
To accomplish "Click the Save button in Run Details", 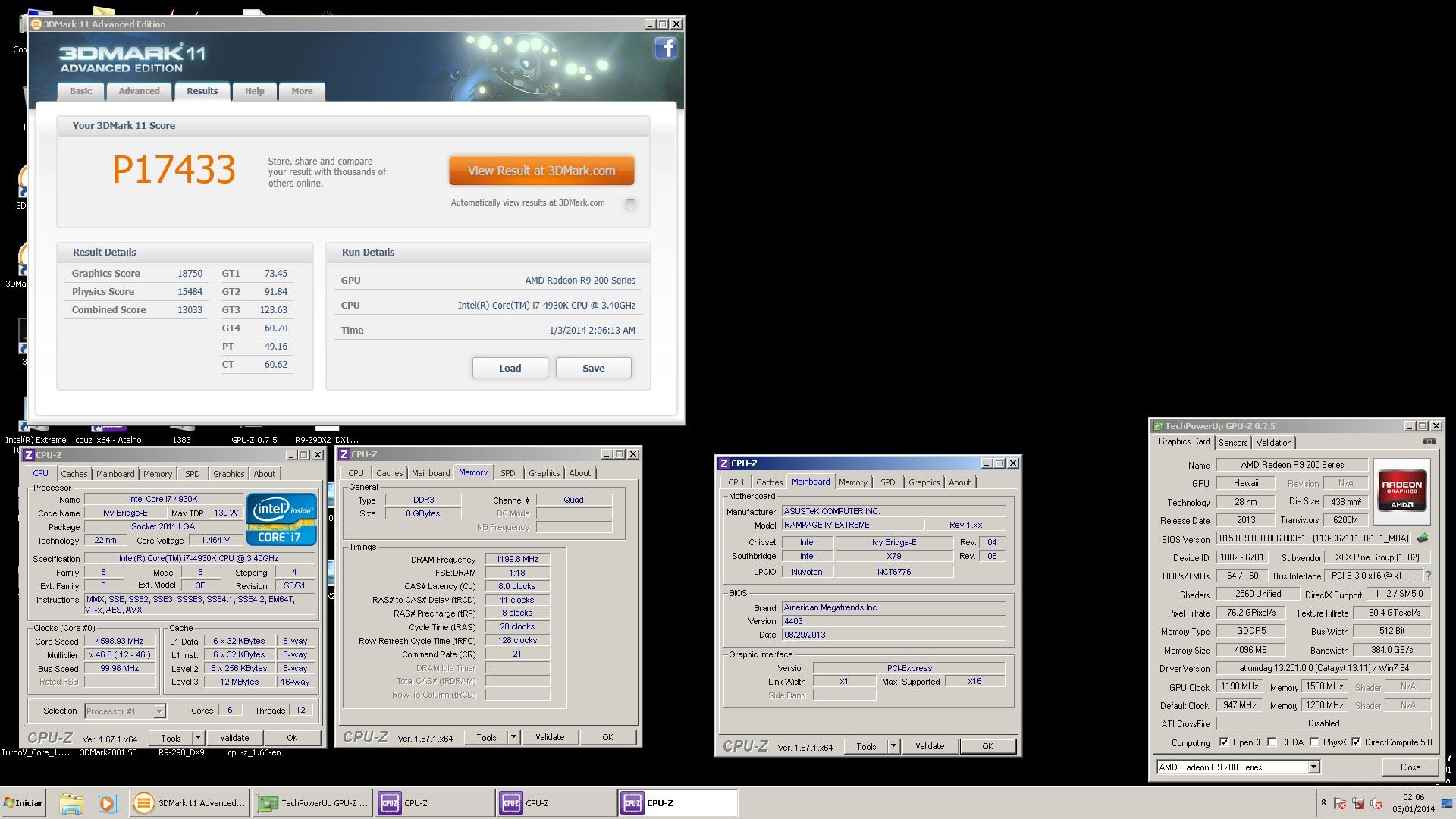I will pyautogui.click(x=593, y=368).
